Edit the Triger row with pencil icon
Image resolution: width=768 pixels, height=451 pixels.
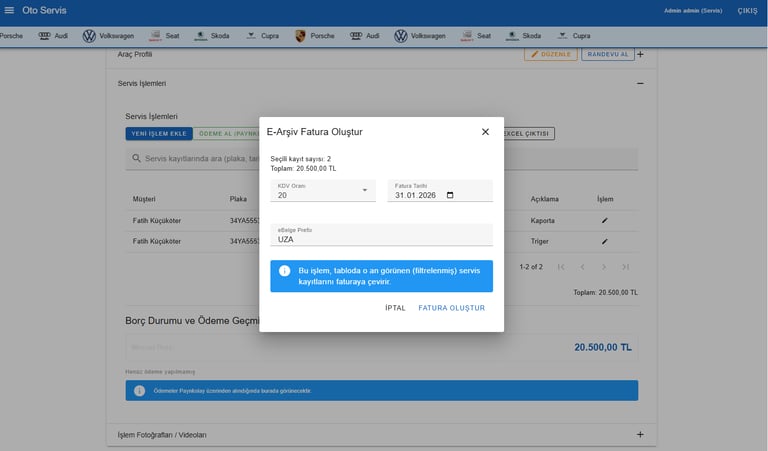(x=604, y=241)
